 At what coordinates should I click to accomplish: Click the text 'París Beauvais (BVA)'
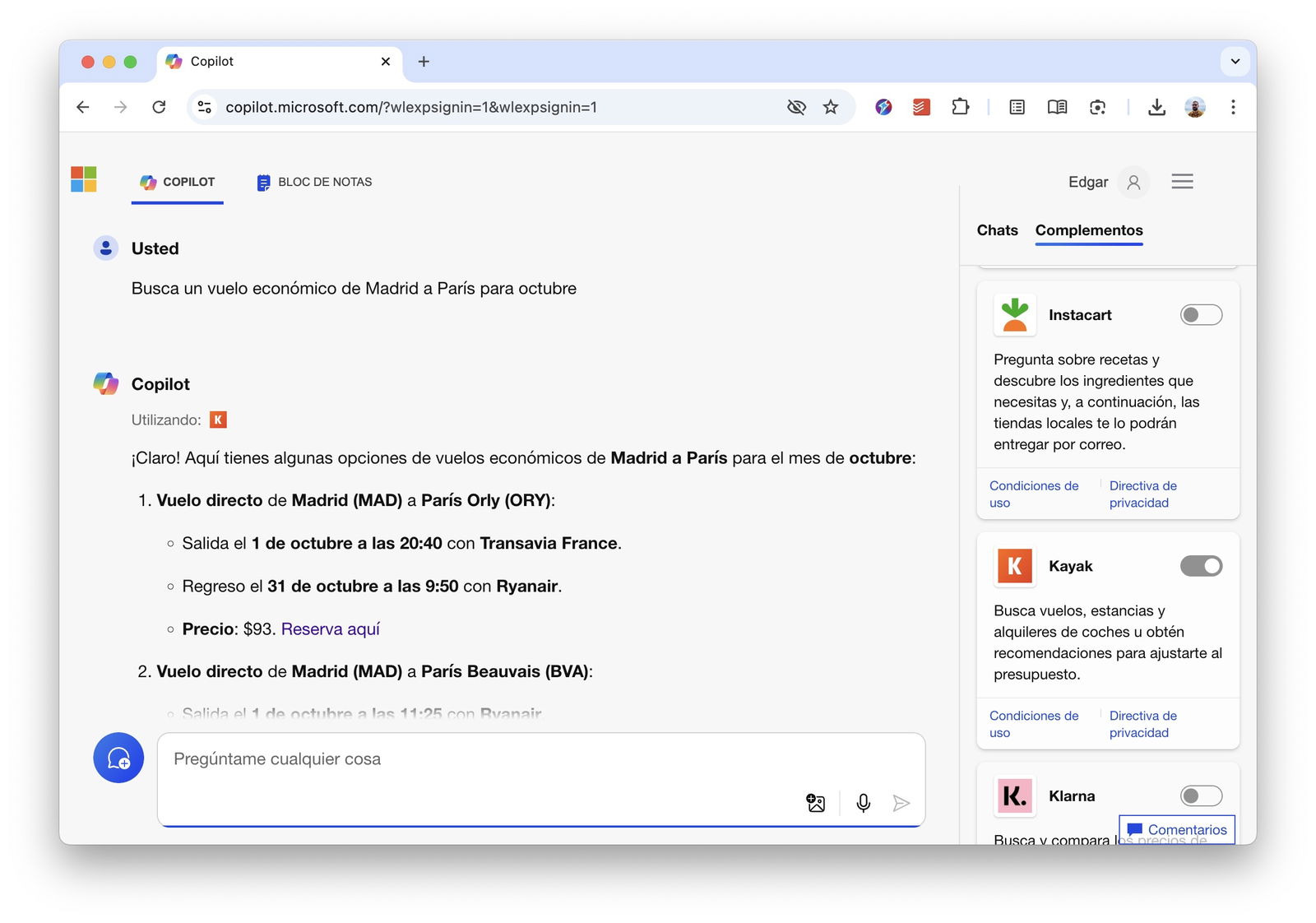[x=505, y=672]
